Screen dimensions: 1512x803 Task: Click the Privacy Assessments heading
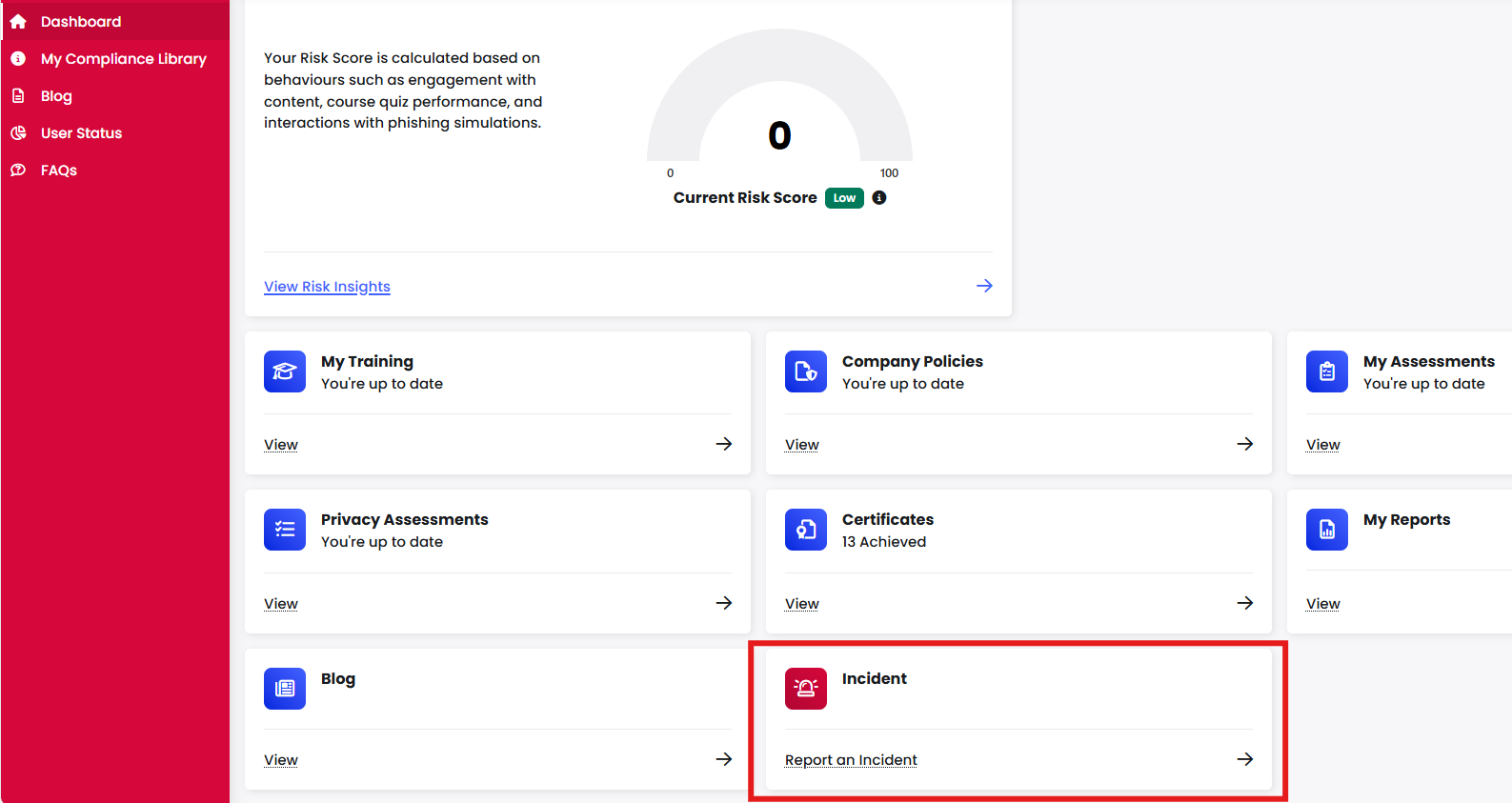[405, 520]
